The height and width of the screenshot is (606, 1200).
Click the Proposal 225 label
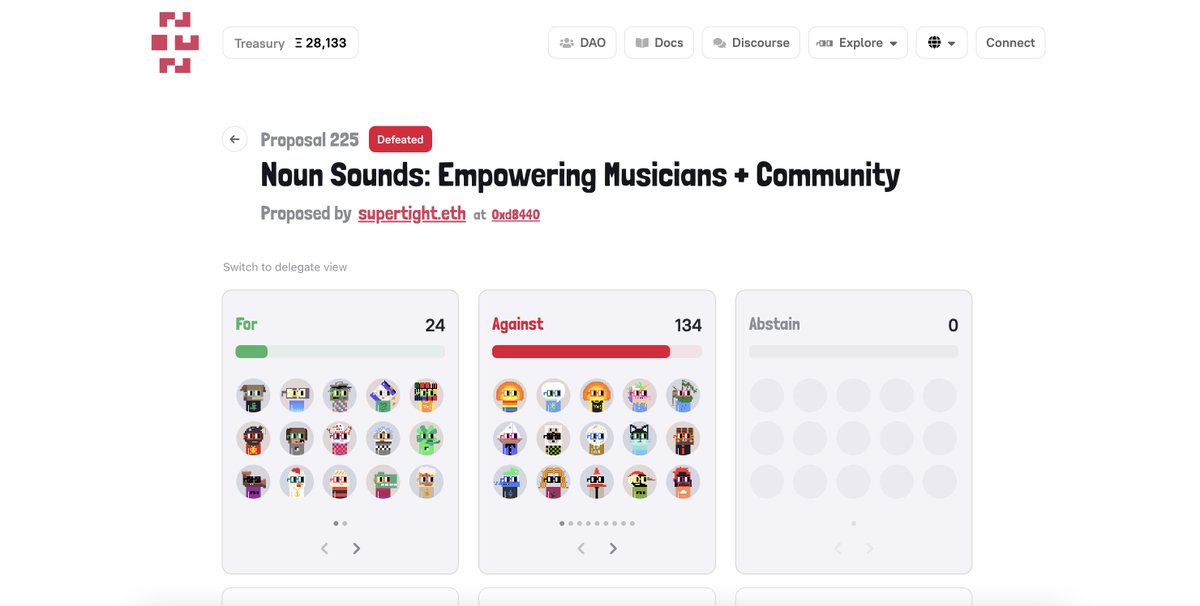[309, 139]
